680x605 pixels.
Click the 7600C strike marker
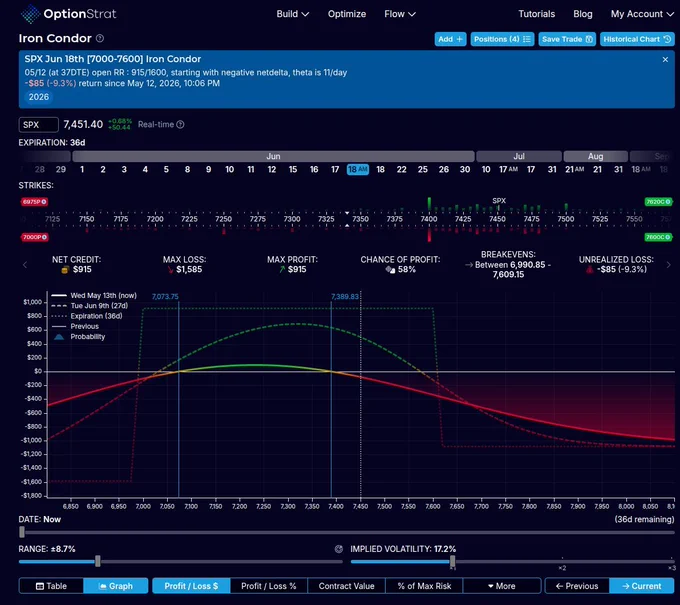[658, 237]
